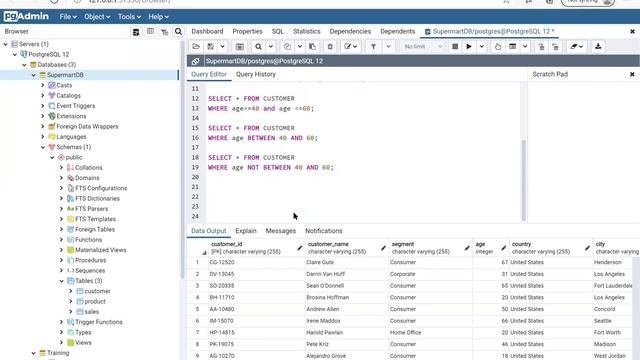640x360 pixels.
Task: Click the query editor vertical scrollbar
Action: 524,180
